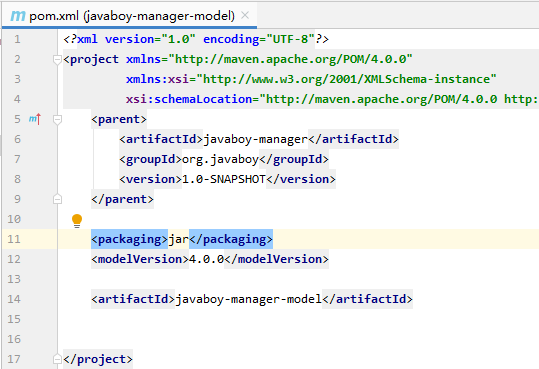Click the text 'org.javaboy' in groupId
The width and height of the screenshot is (539, 369).
(x=220, y=159)
